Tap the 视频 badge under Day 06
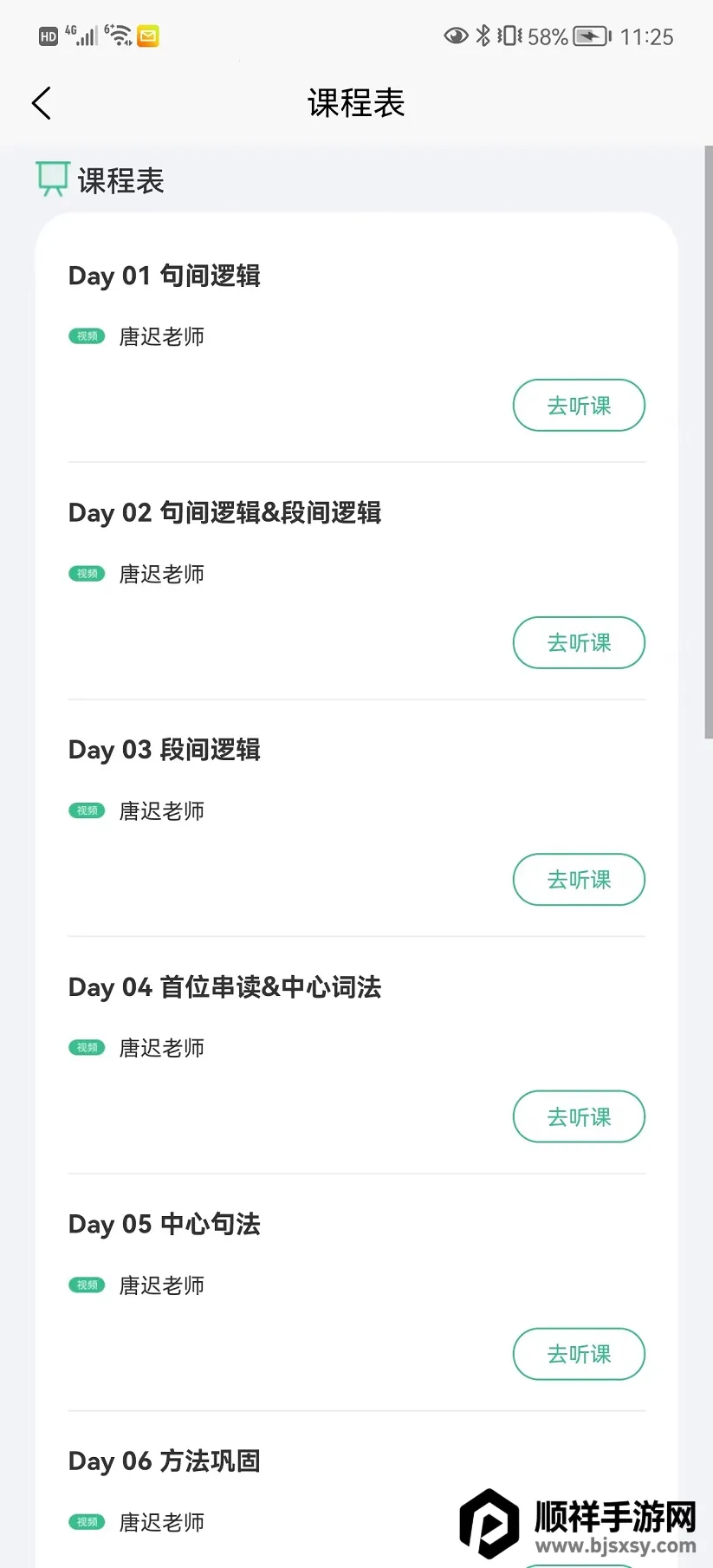The image size is (713, 1568). [87, 1522]
